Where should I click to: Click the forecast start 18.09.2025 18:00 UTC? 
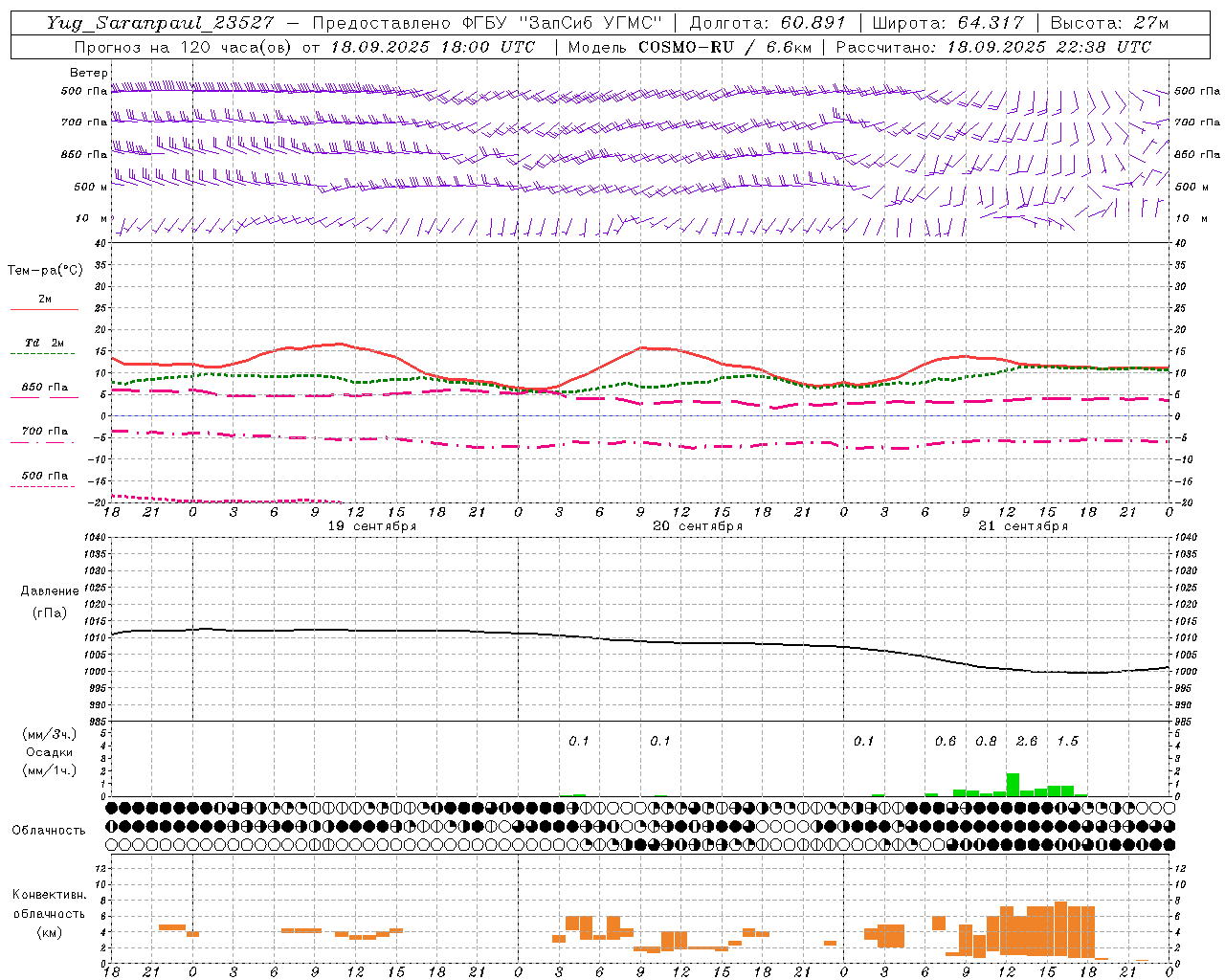[433, 47]
